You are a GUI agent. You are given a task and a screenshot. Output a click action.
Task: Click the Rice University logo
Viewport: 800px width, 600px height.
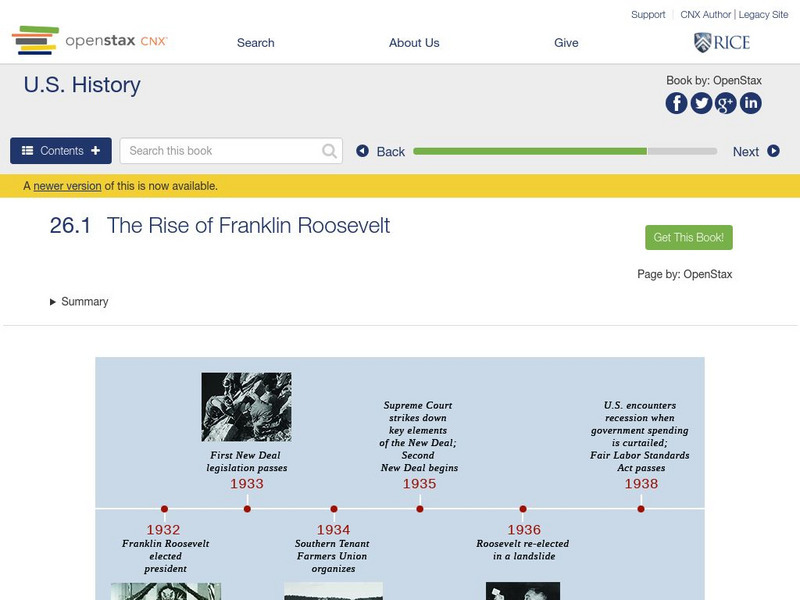[x=721, y=42]
